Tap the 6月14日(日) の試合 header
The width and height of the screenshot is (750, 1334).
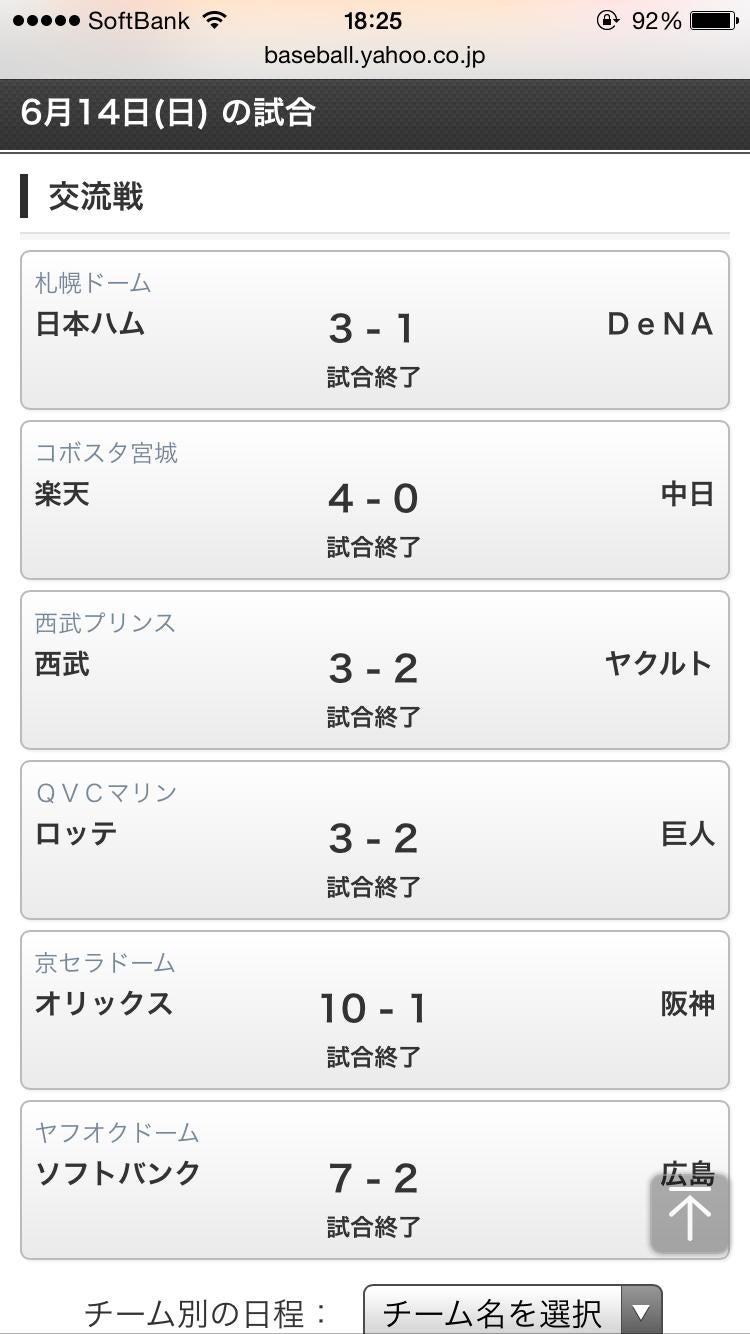coord(168,113)
